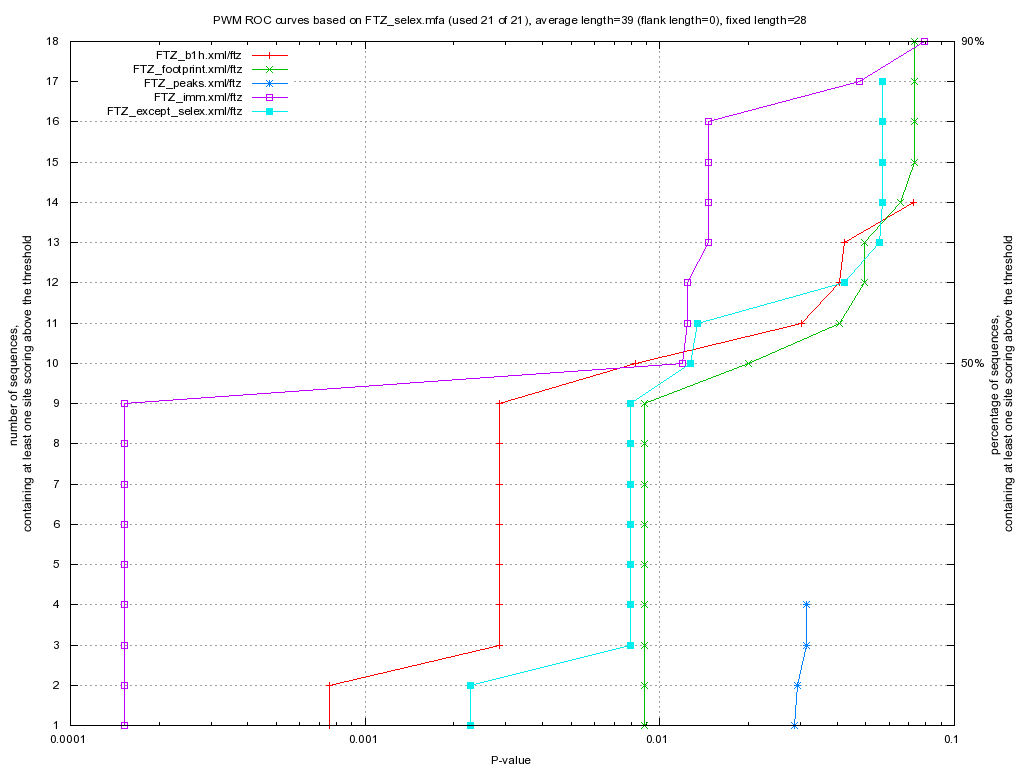This screenshot has height=768, width=1024.
Task: Click the FTZ_except_selex.xml/ftz legend label
Action: click(174, 111)
